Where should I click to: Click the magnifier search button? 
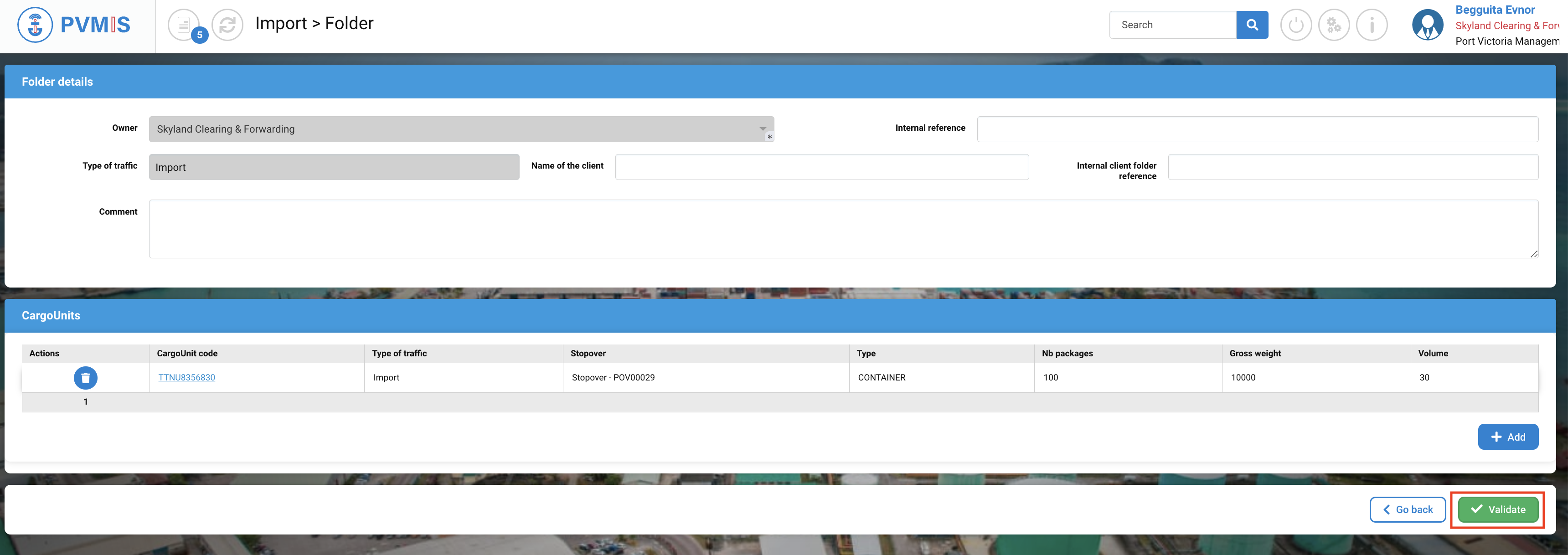[x=1252, y=25]
